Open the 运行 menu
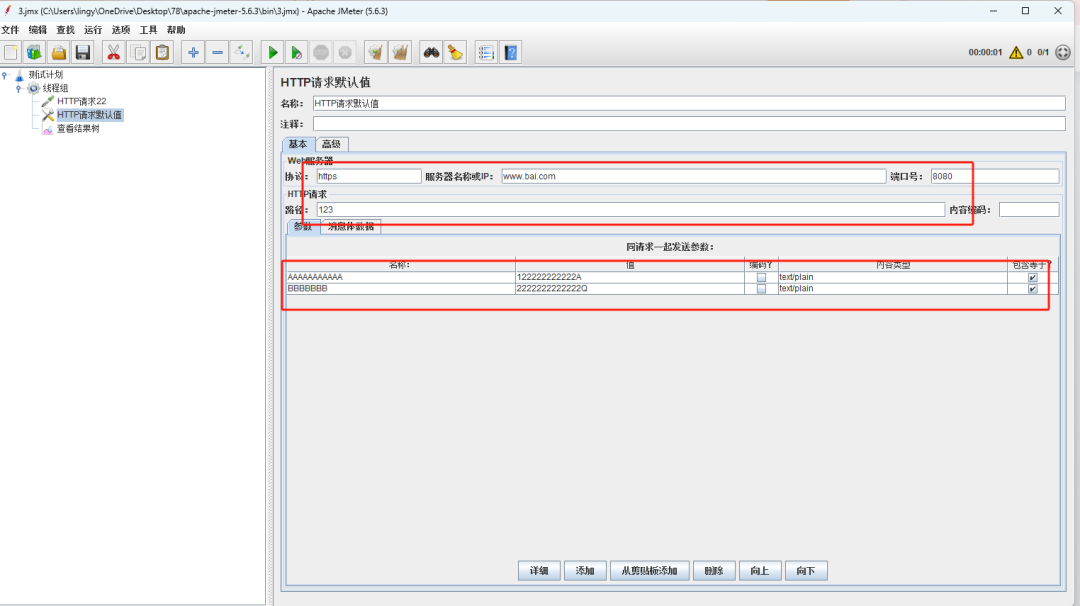This screenshot has width=1080, height=606. 93,30
